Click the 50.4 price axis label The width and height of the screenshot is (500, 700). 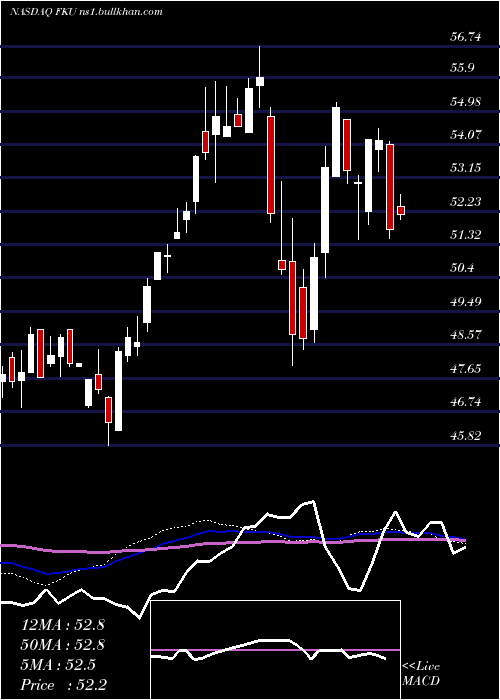(x=462, y=268)
